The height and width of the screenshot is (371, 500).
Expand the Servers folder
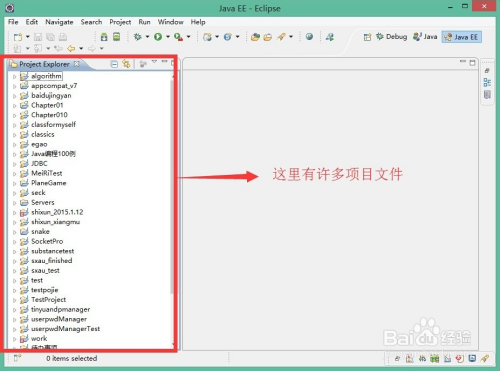click(14, 203)
